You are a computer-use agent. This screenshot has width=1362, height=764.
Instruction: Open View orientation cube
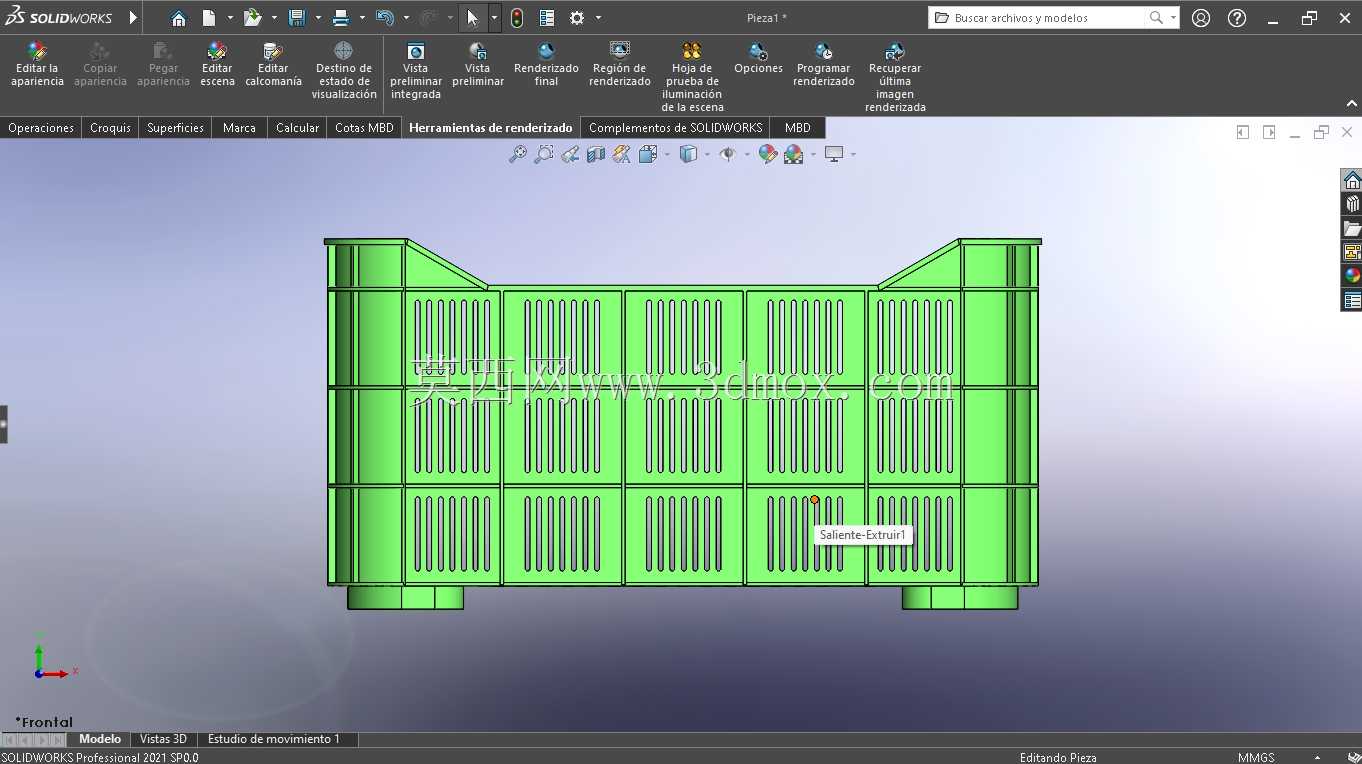tap(648, 154)
